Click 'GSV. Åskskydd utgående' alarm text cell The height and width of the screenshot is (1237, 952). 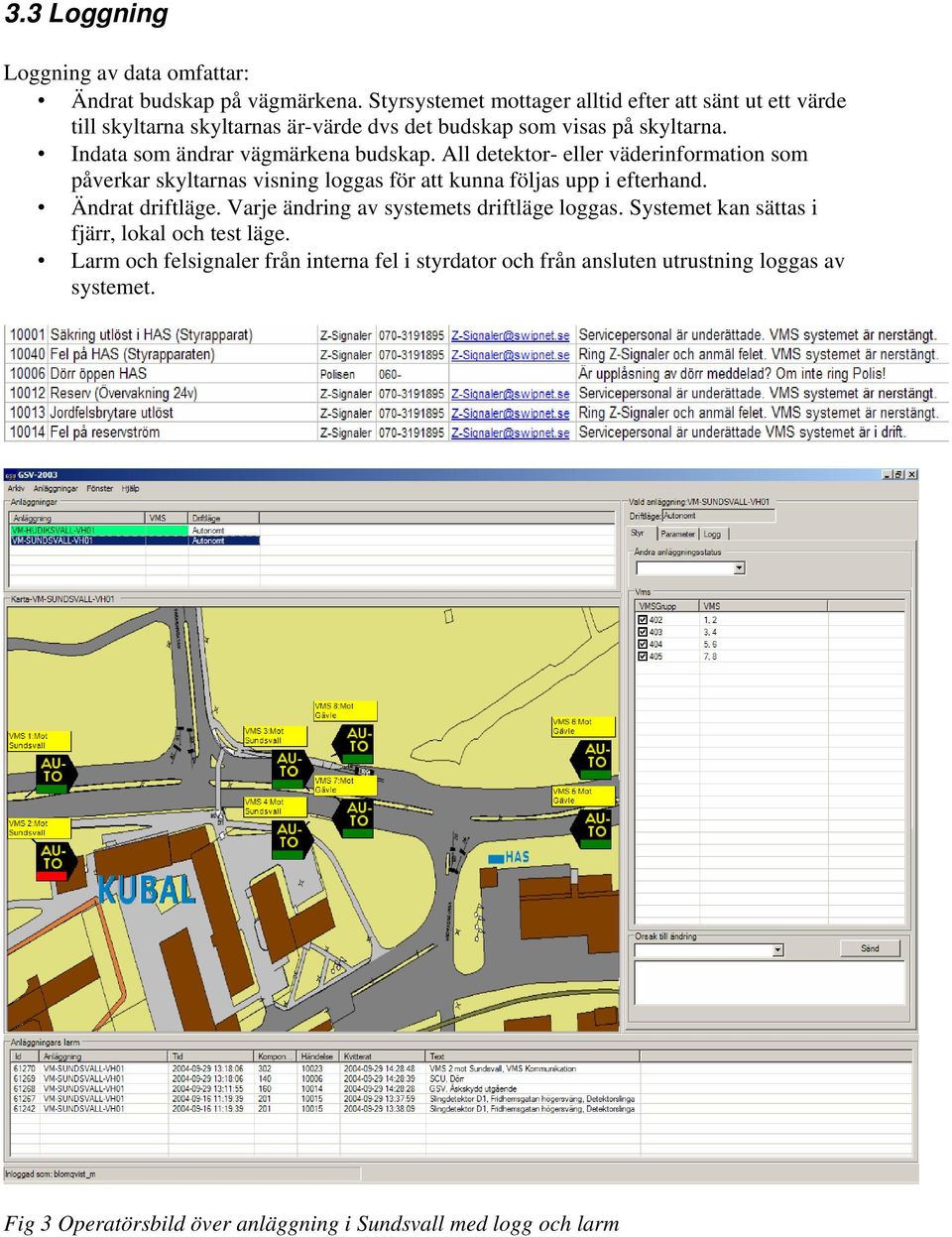[473, 1088]
